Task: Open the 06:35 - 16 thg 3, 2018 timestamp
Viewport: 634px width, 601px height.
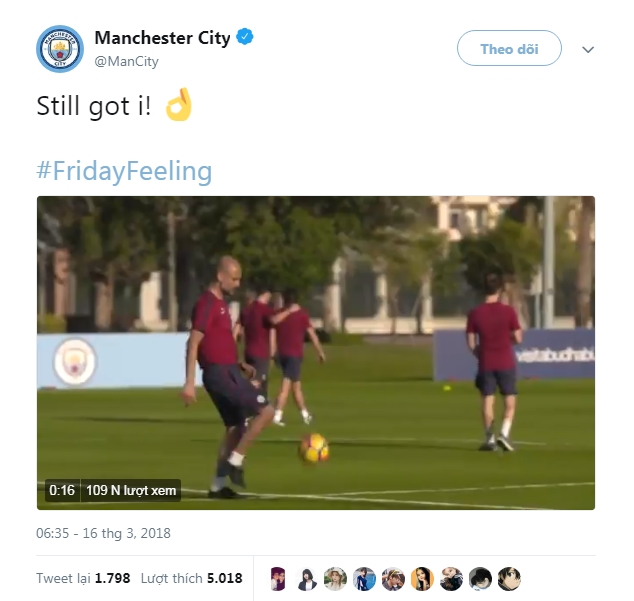Action: pos(104,533)
